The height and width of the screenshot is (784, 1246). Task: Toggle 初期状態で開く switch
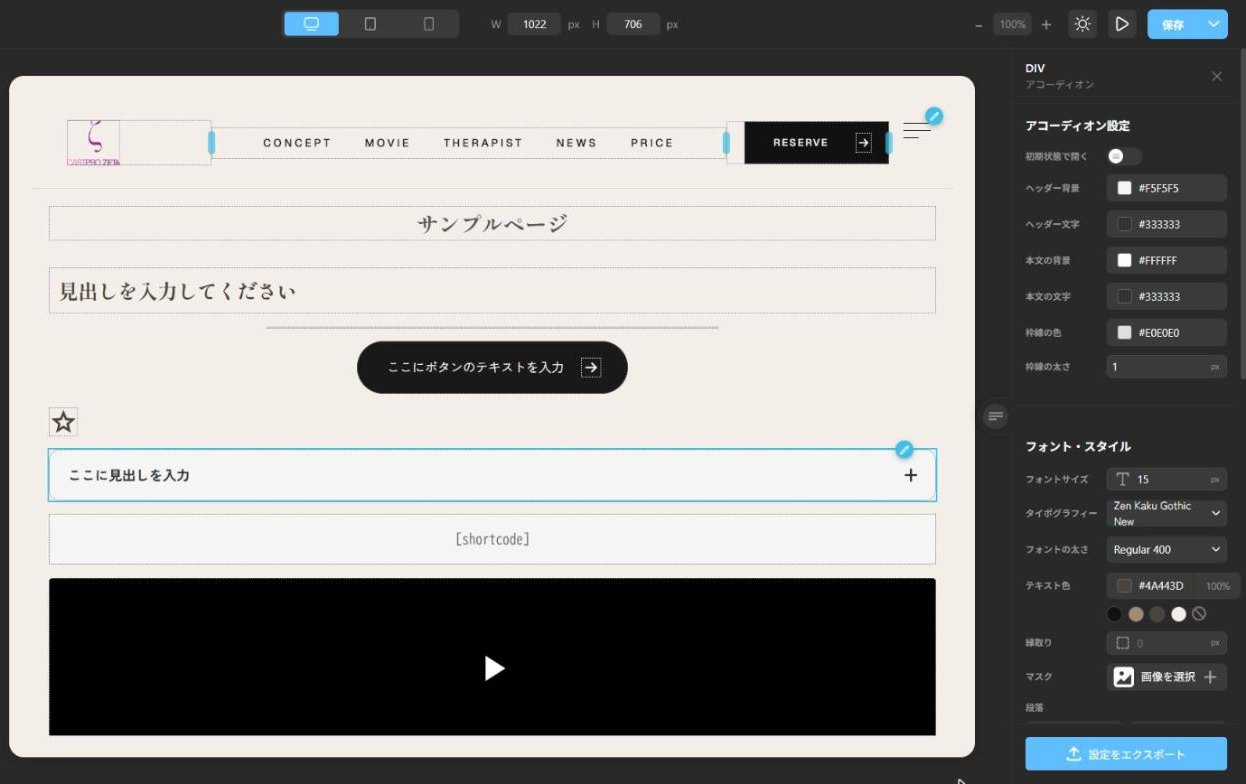[x=1123, y=156]
